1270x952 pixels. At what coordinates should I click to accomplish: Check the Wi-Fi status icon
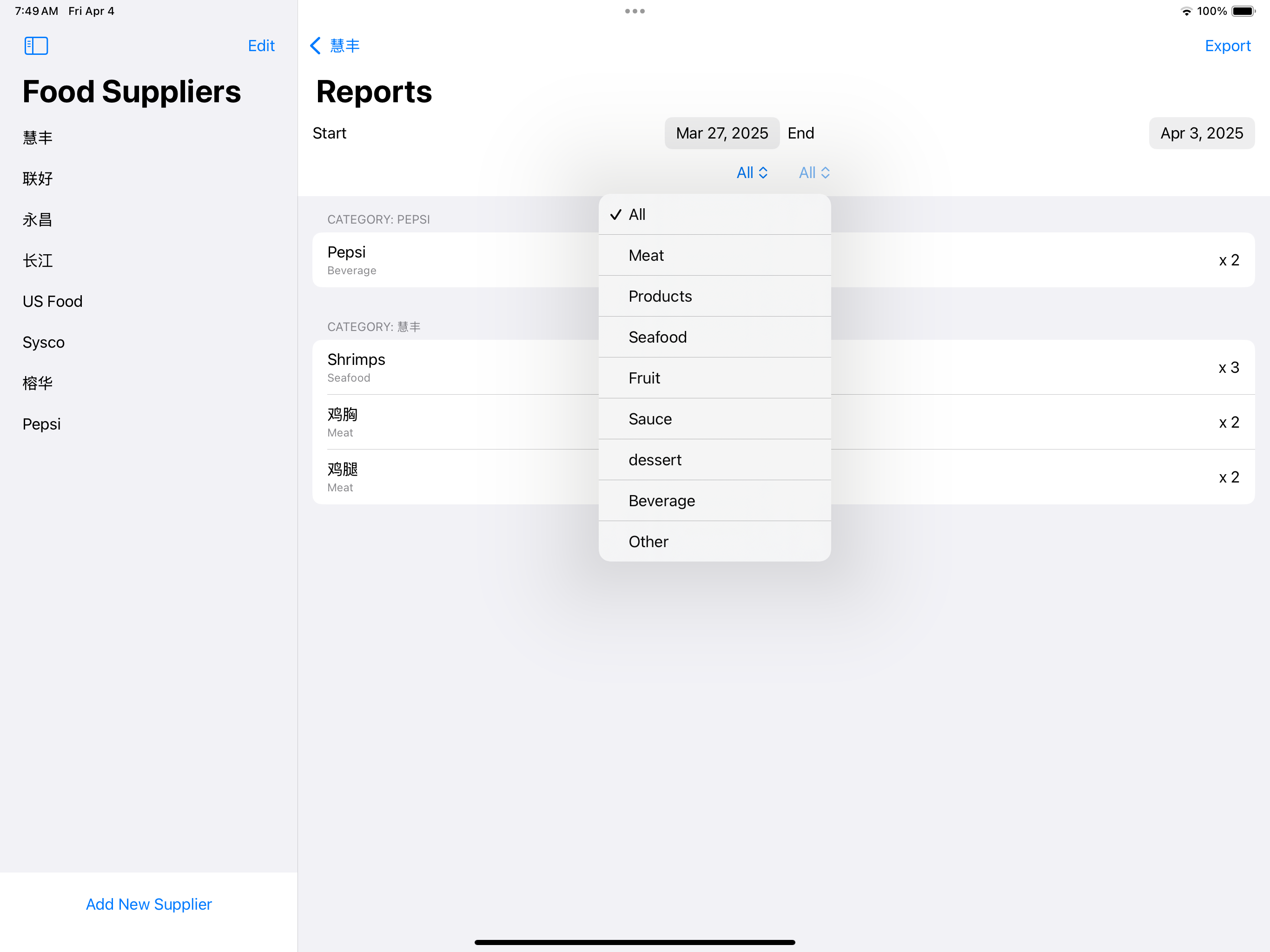(x=1186, y=11)
